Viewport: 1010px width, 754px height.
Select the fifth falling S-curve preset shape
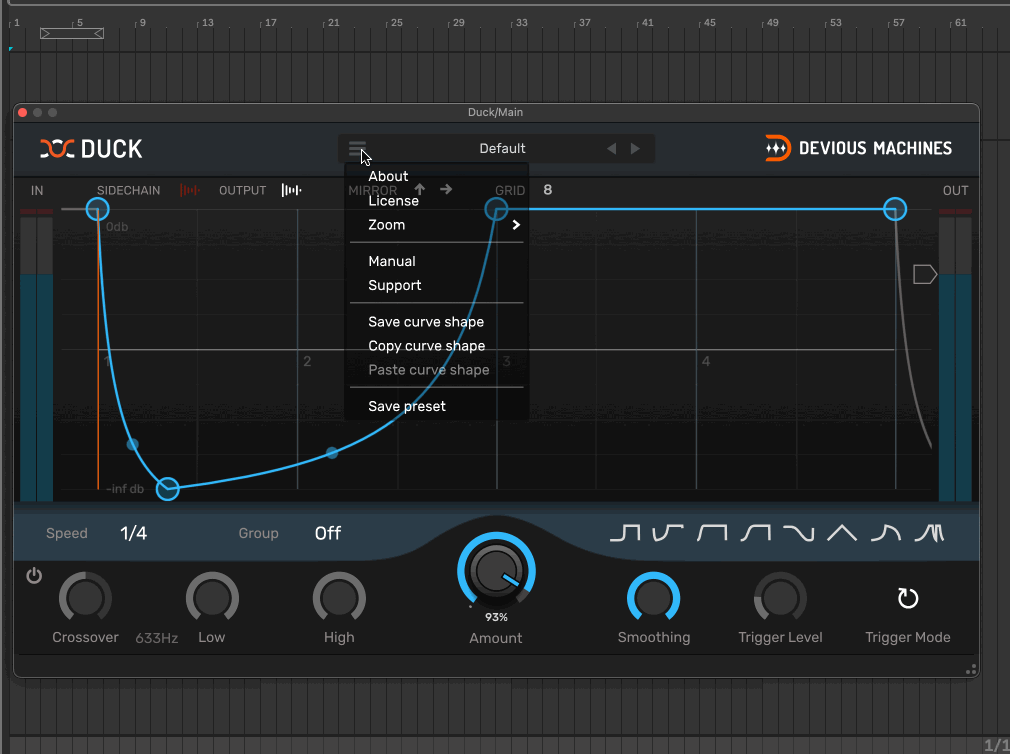(x=799, y=533)
